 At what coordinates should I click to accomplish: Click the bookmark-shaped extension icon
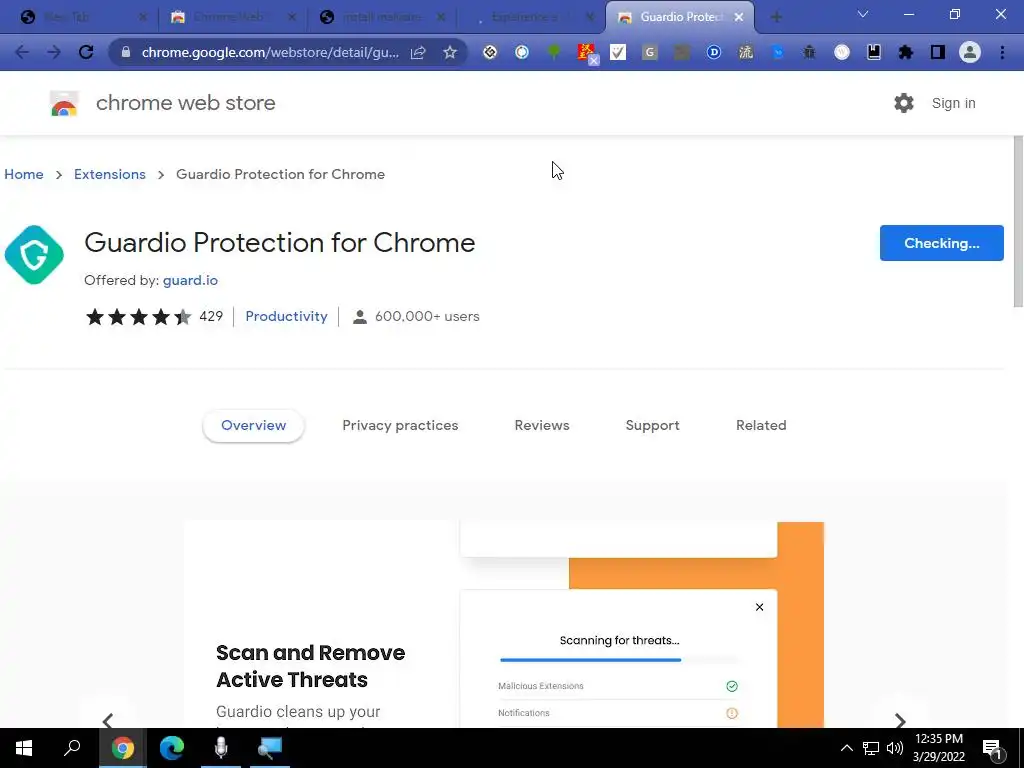(x=874, y=52)
